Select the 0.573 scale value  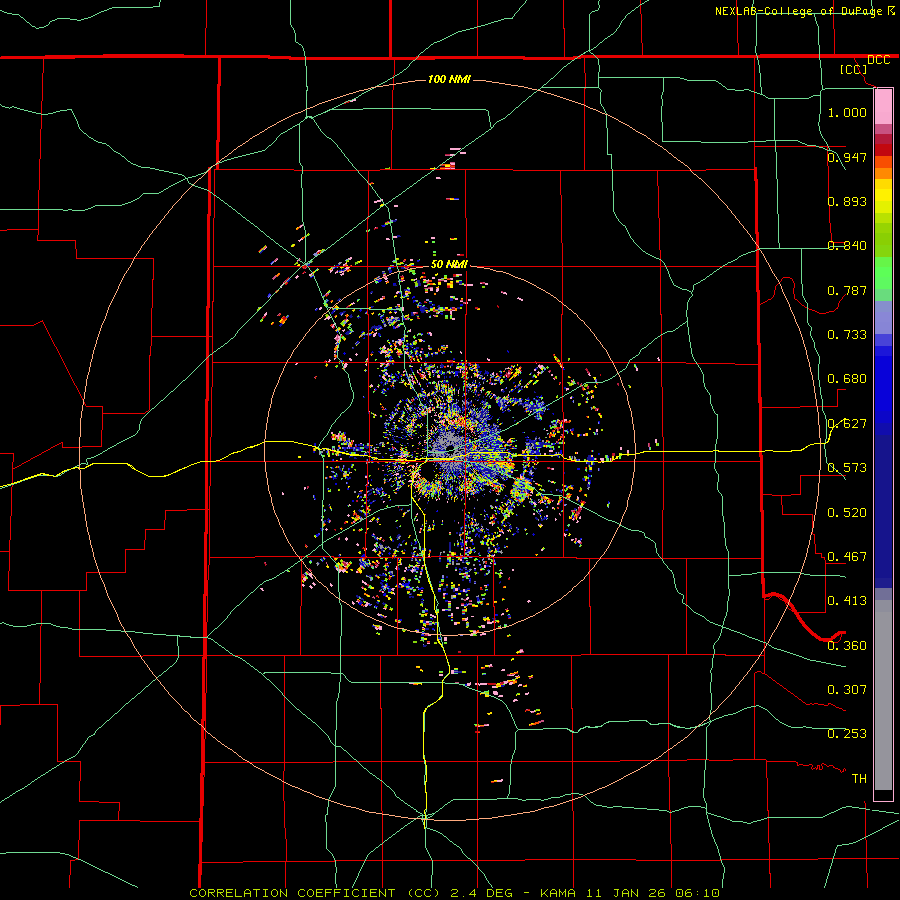pyautogui.click(x=847, y=467)
